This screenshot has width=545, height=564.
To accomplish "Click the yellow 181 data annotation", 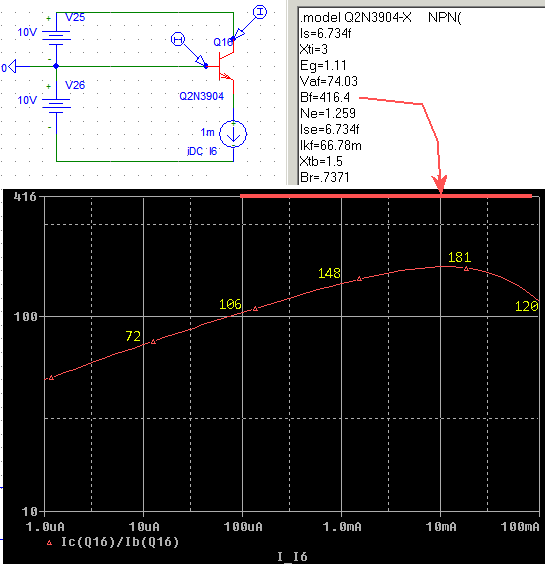I will click(x=459, y=257).
